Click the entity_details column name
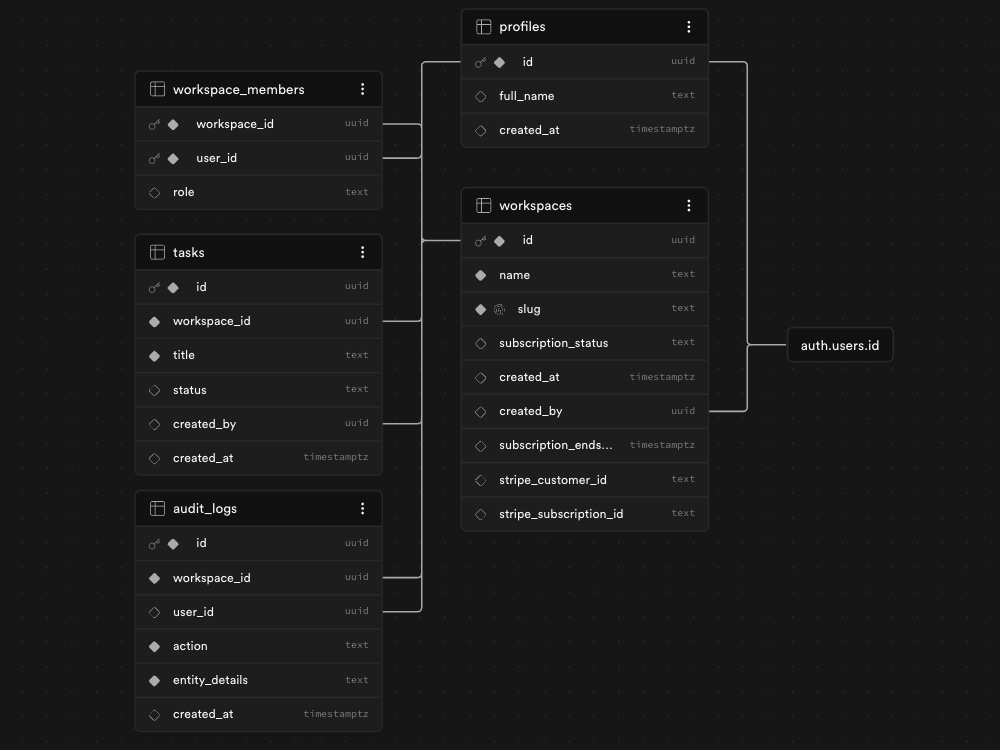 click(210, 680)
